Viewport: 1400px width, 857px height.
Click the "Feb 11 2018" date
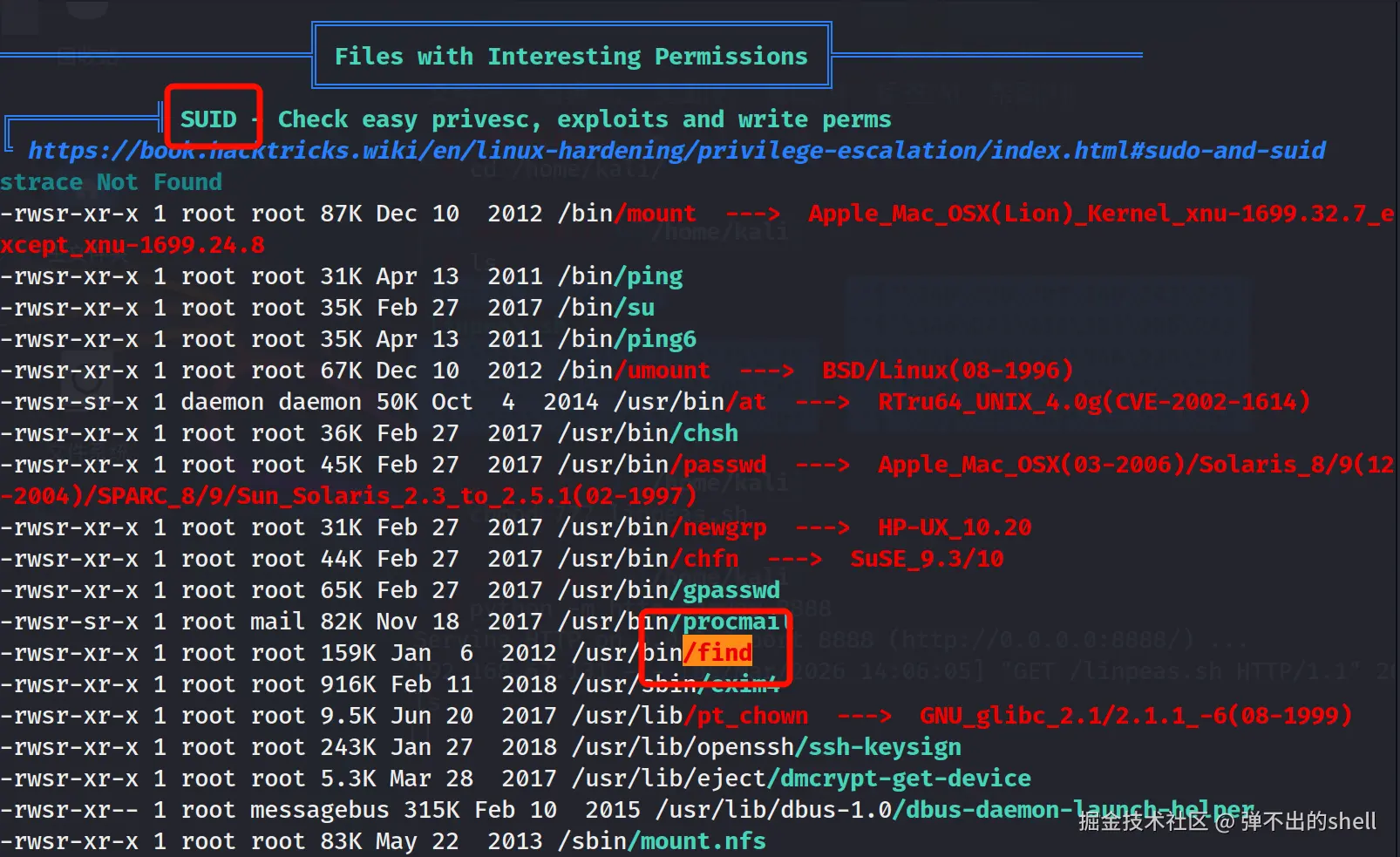coord(473,684)
